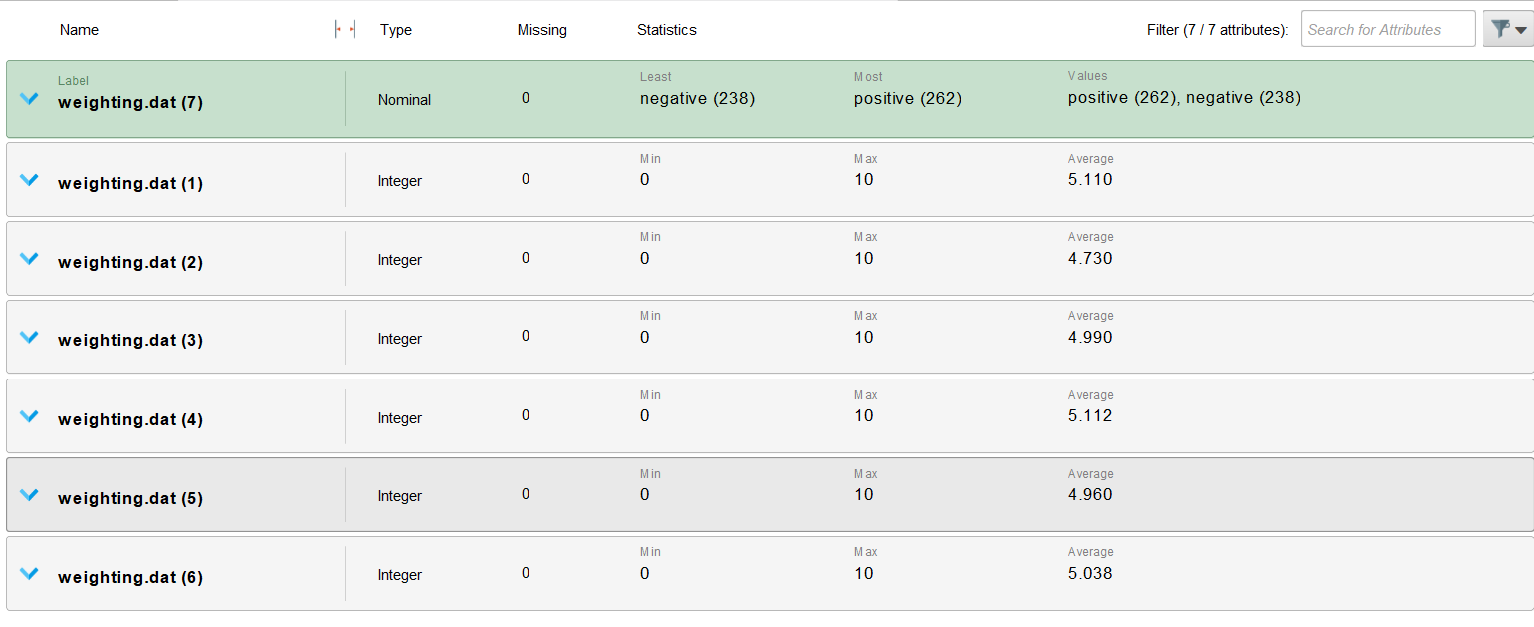
Task: Select the weighting.dat (5) attribute name
Action: pyautogui.click(x=130, y=498)
